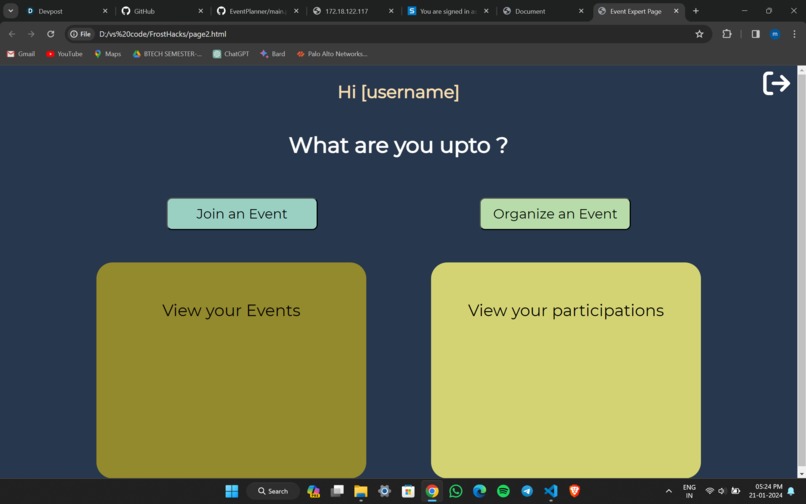The image size is (806, 504).
Task: Open File Explorer from the taskbar
Action: pos(361,491)
